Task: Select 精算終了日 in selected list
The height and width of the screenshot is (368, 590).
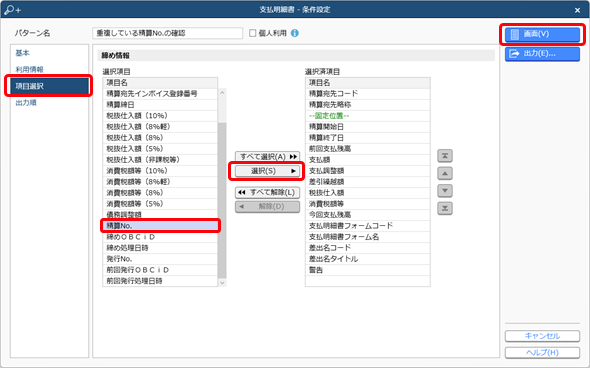Action: pos(368,138)
